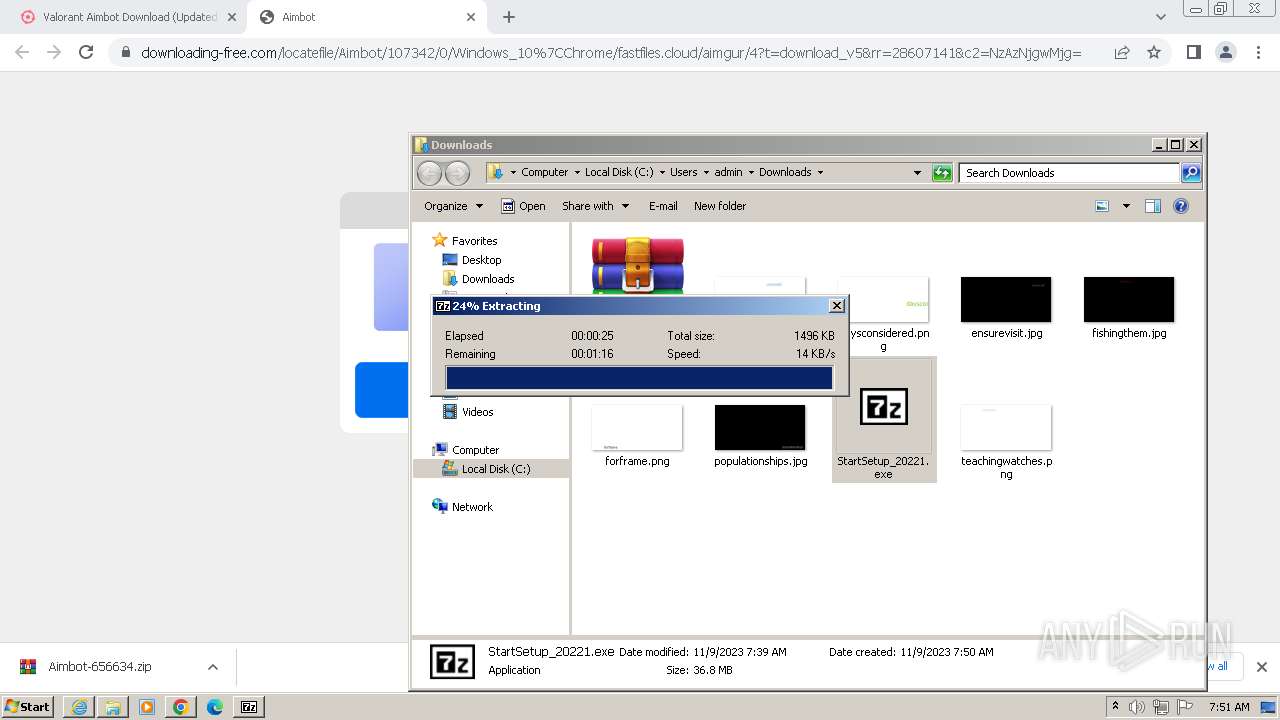
Task: Select Local Disk (C:) tree item
Action: [496, 469]
